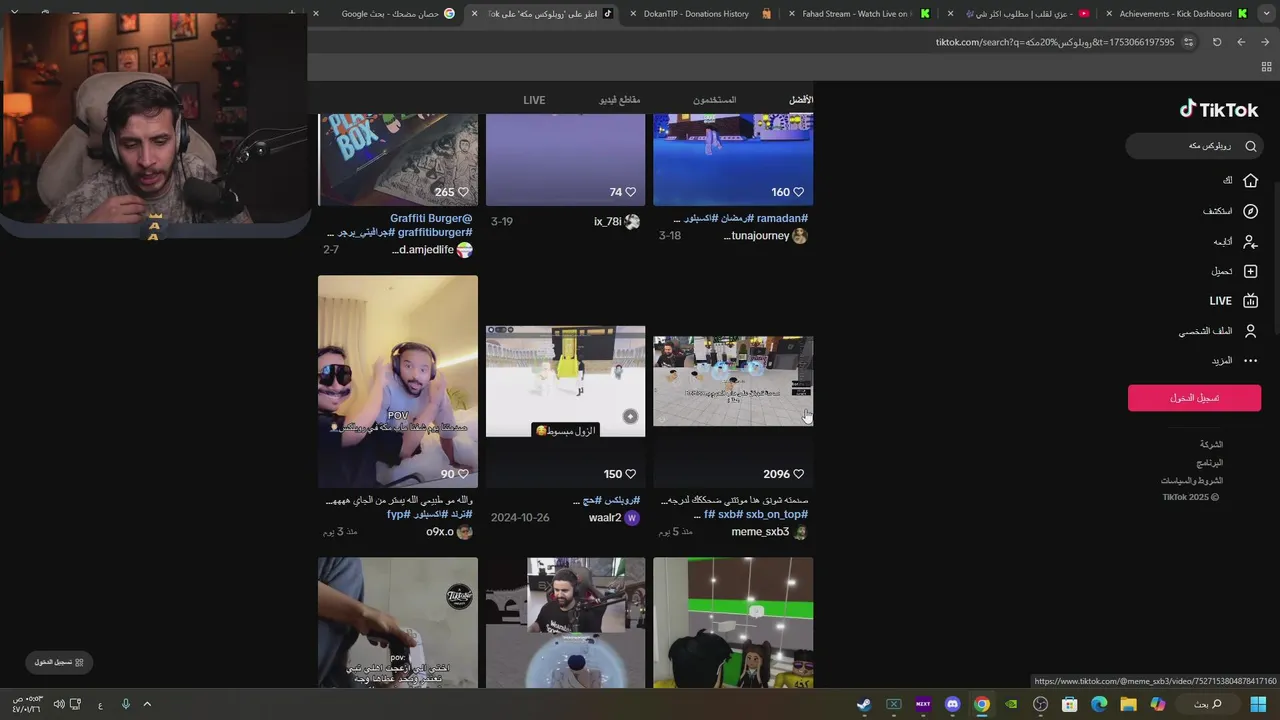Click the heart icon showing 90
Screen dimensions: 1280x720
point(463,474)
